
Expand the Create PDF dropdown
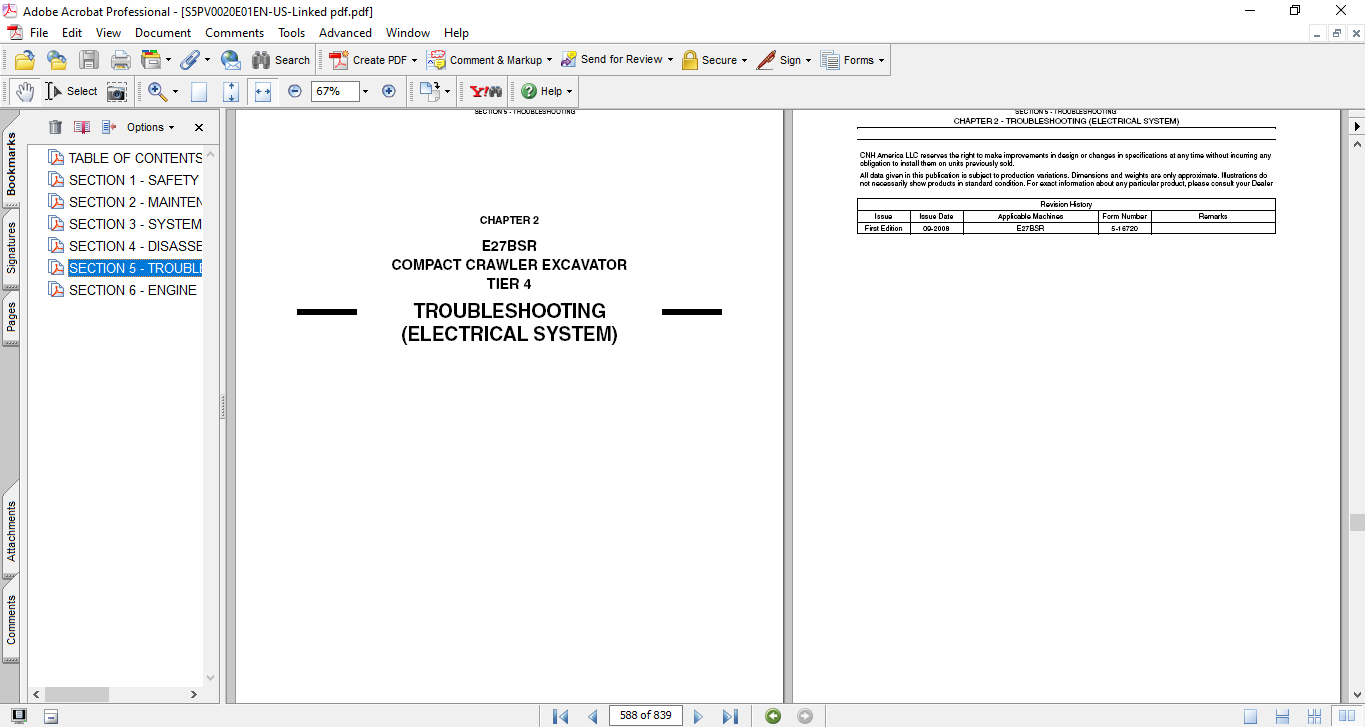[x=414, y=60]
